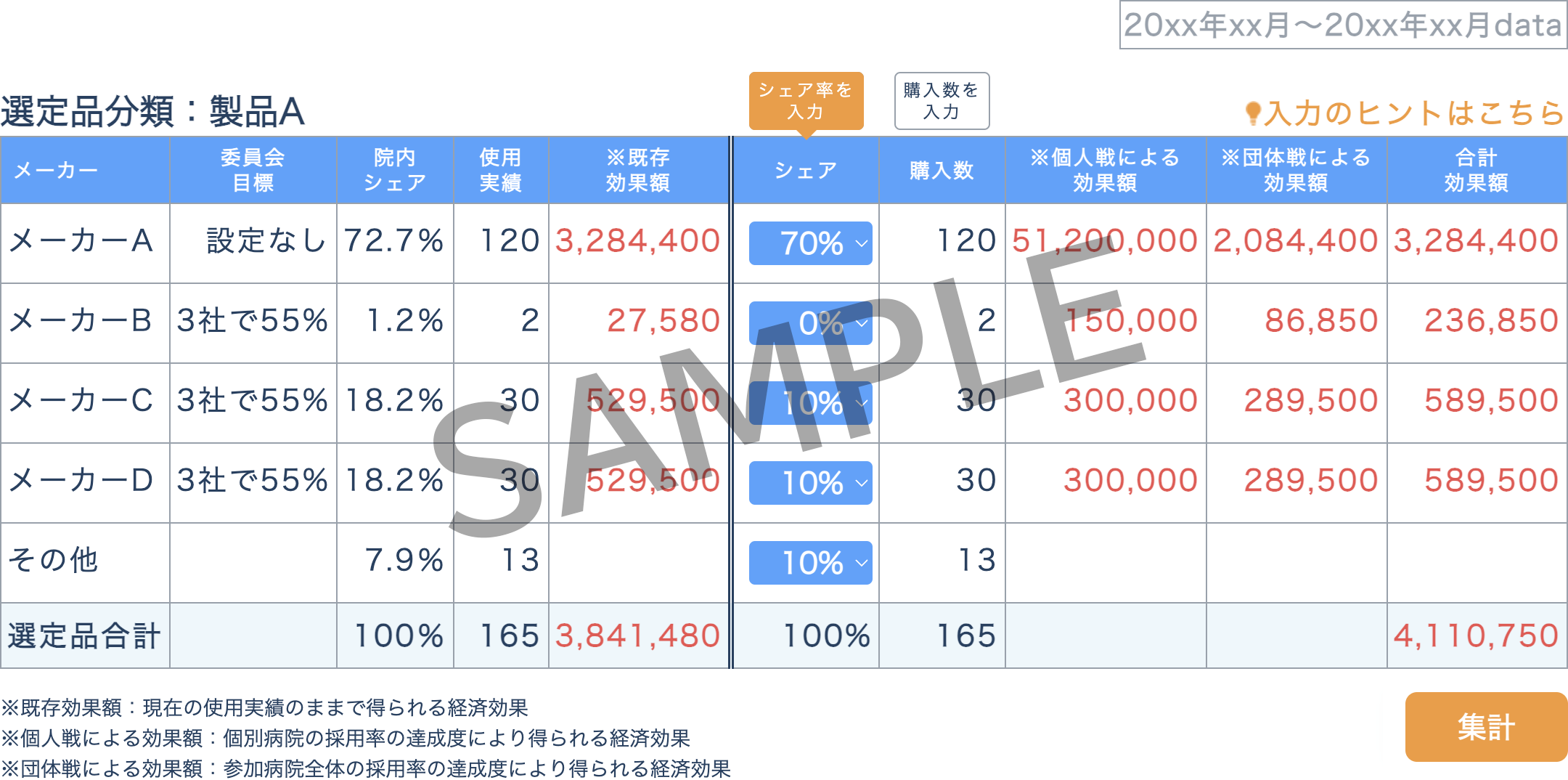Open メーカーA share dropdown showing 70%

pyautogui.click(x=810, y=243)
